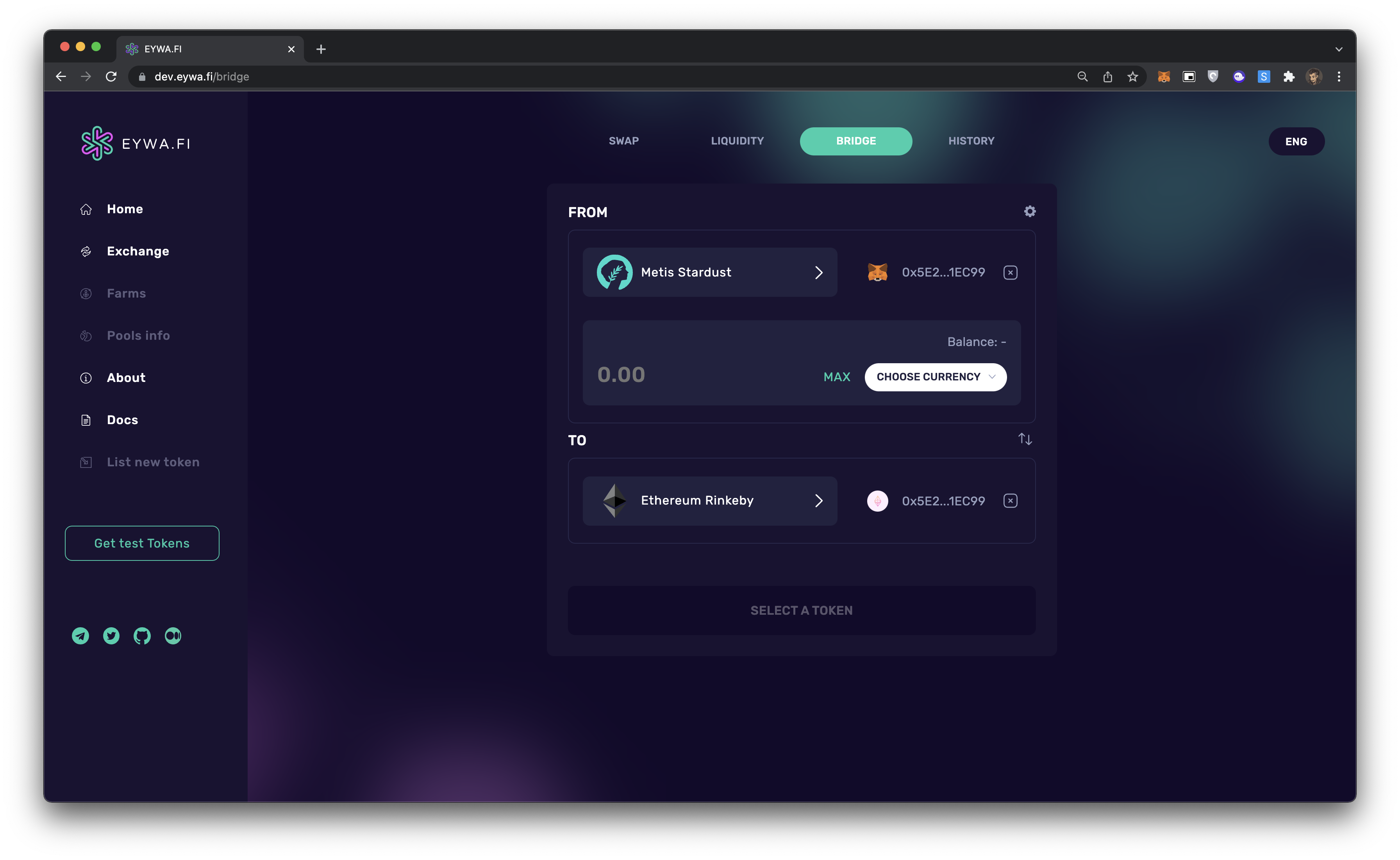
Task: Bookmark this page with star icon
Action: pyautogui.click(x=1133, y=77)
